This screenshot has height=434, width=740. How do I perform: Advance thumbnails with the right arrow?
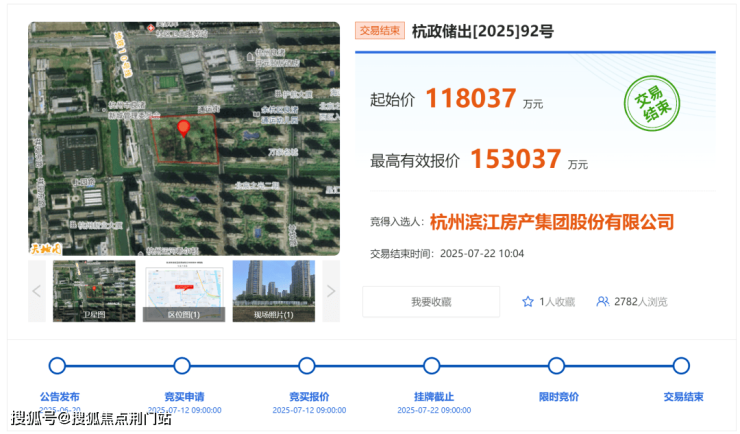[x=332, y=291]
